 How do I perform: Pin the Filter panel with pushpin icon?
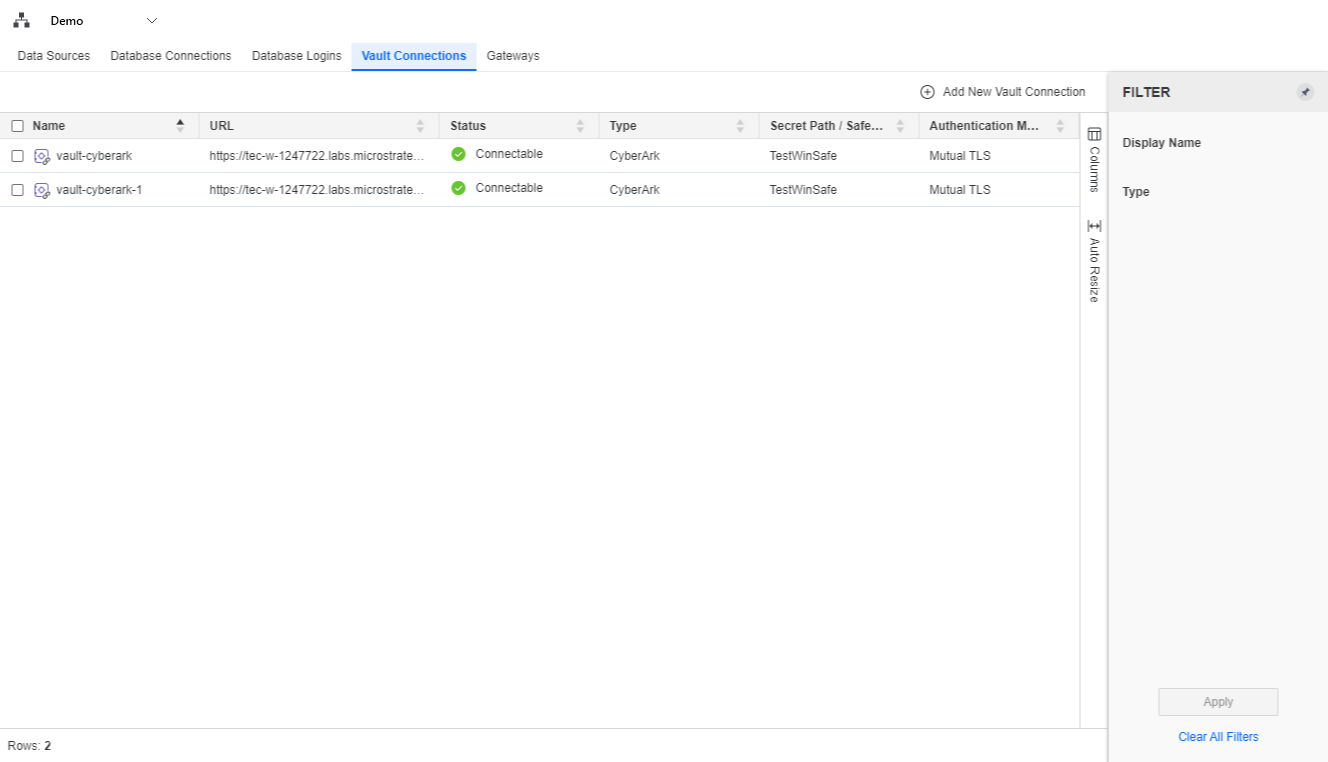click(1305, 92)
